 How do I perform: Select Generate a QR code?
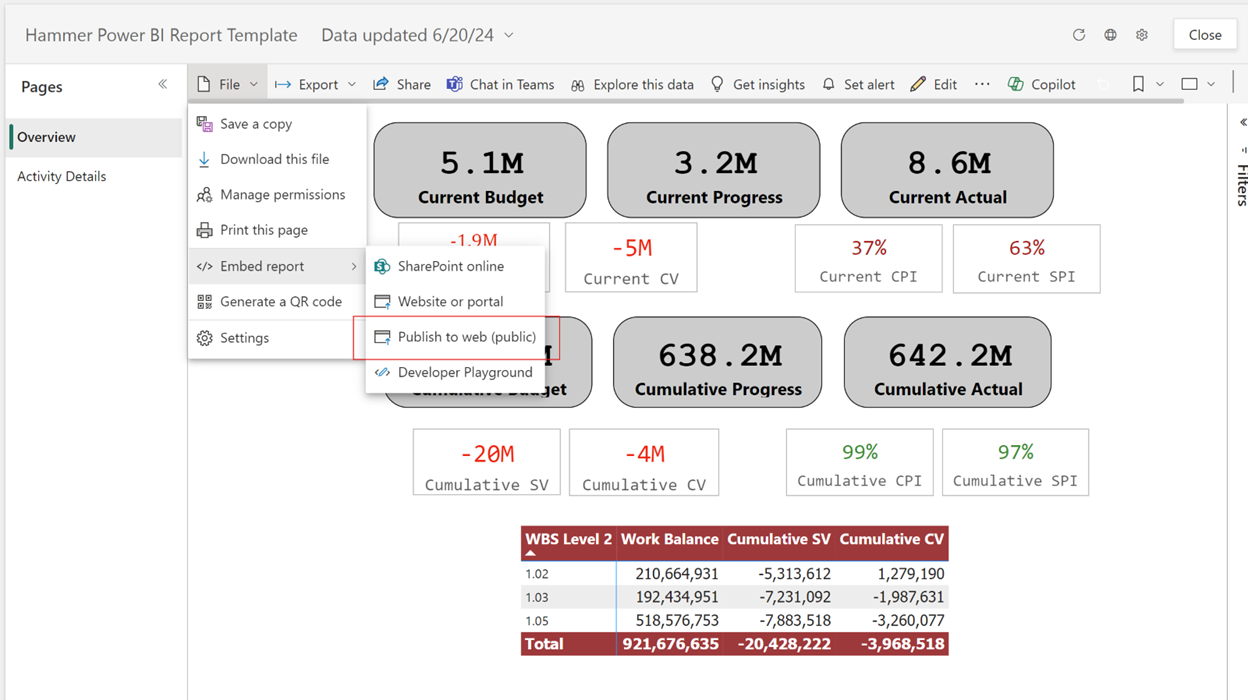click(277, 301)
